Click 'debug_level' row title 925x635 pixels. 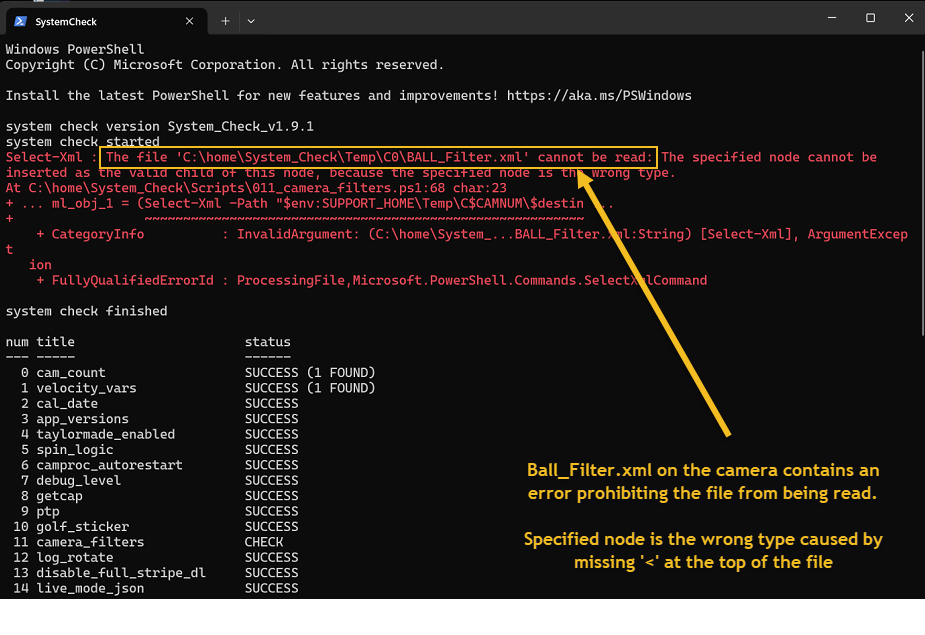point(78,480)
